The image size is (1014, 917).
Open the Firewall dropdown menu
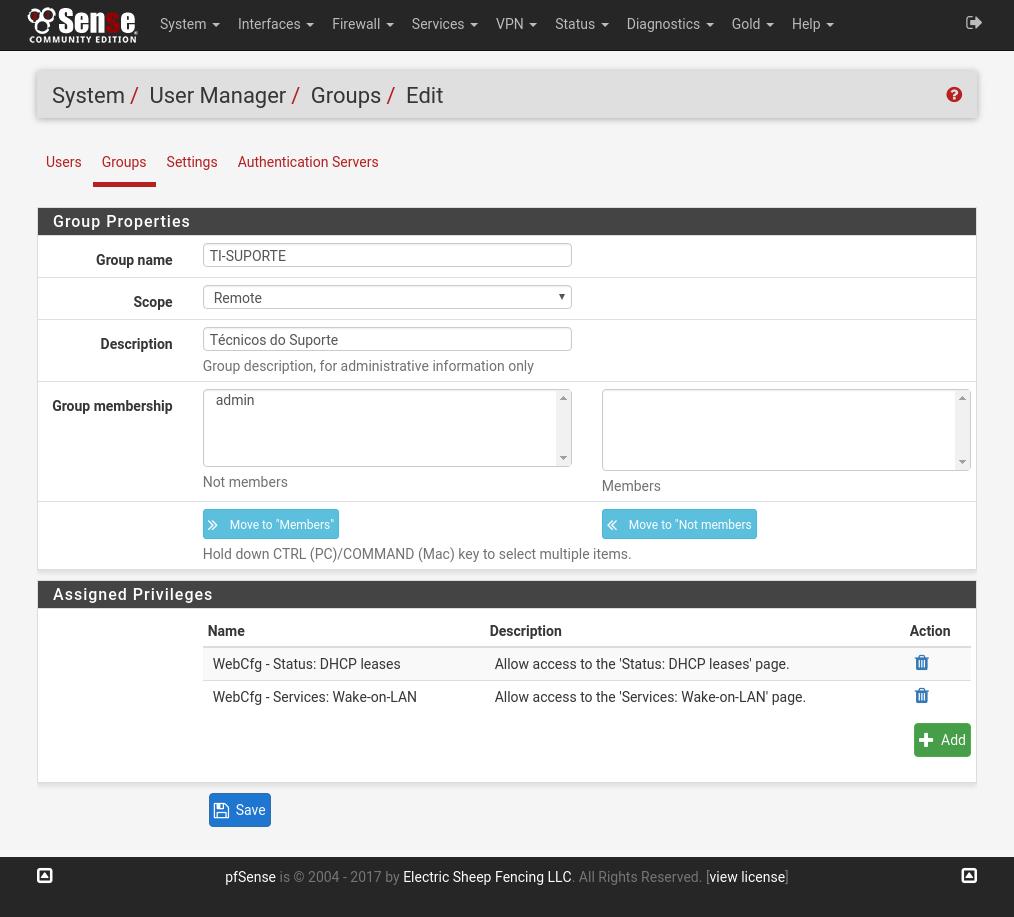[x=362, y=24]
